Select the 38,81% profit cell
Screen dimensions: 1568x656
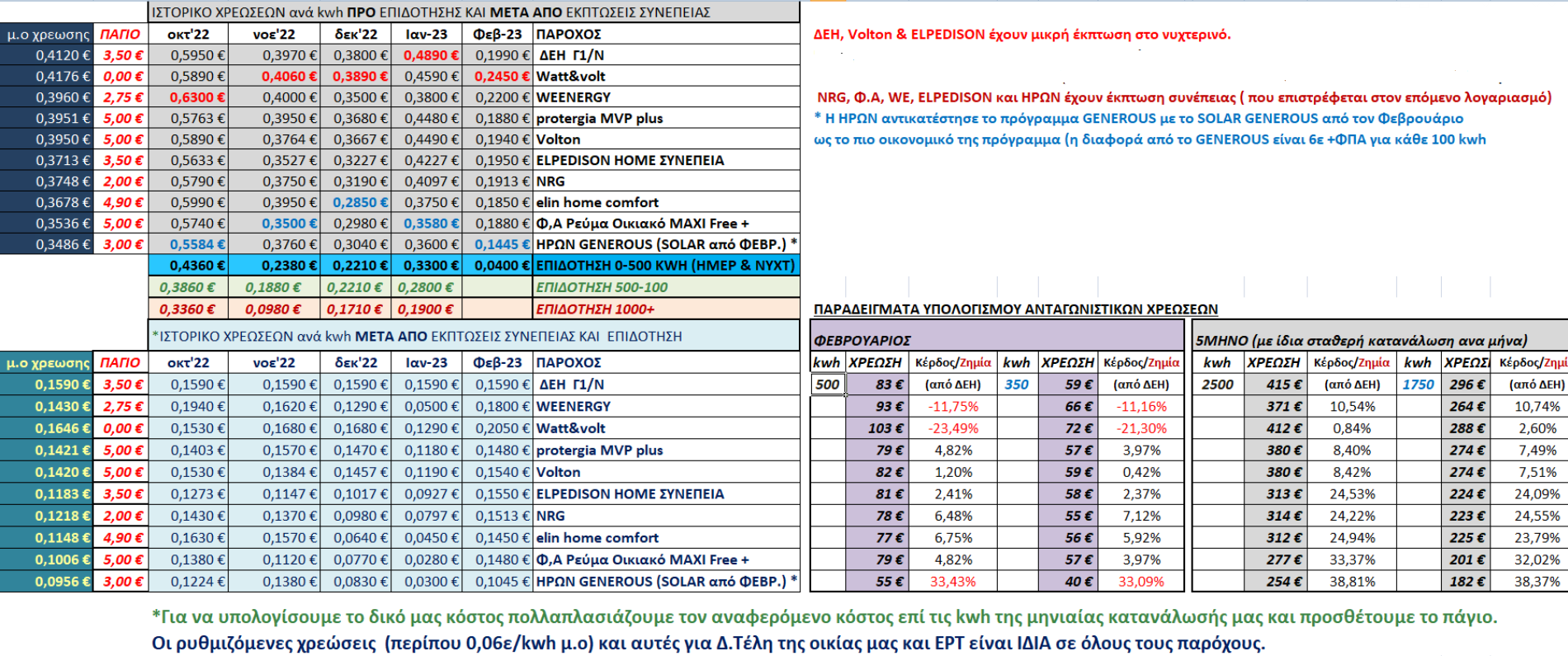tap(1352, 582)
